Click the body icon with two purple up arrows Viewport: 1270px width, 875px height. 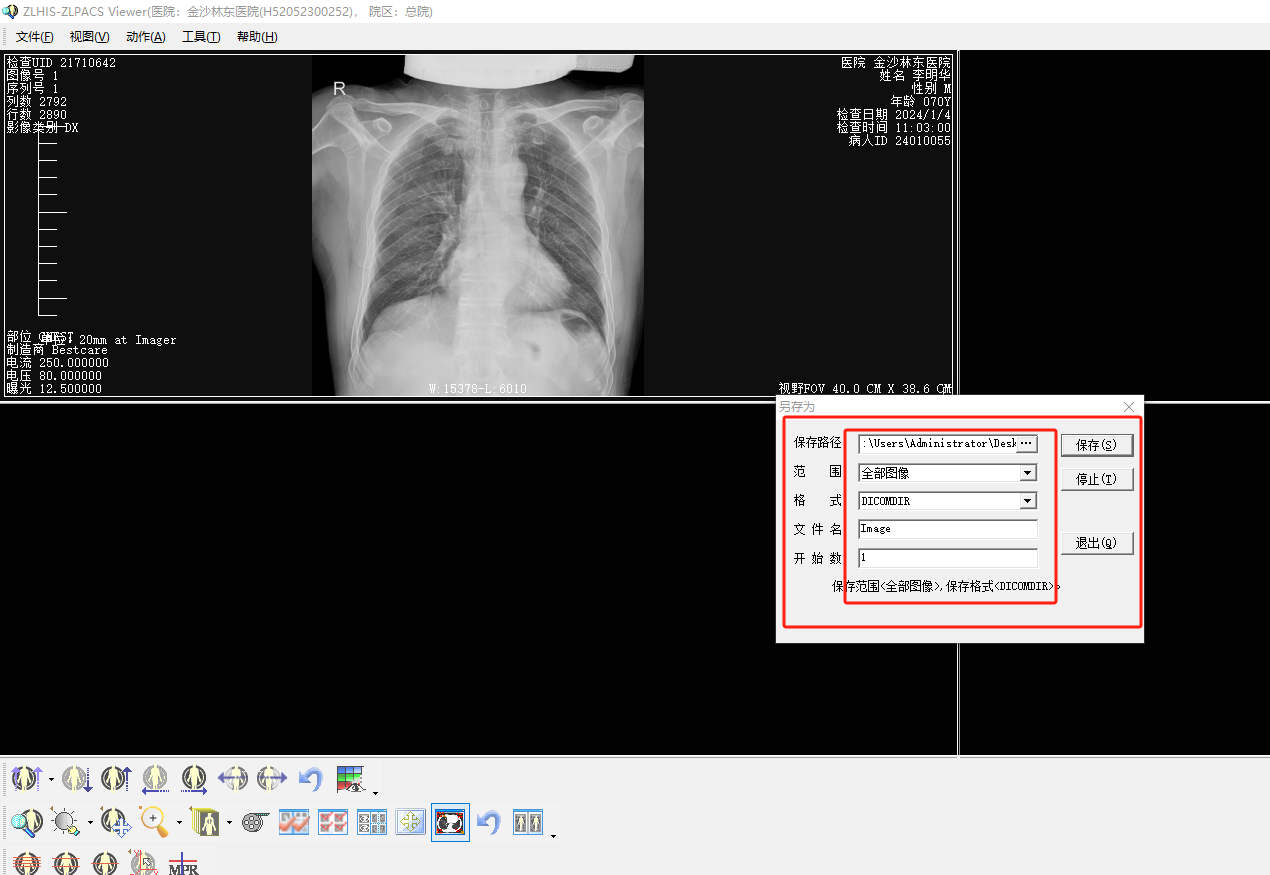[x=26, y=778]
